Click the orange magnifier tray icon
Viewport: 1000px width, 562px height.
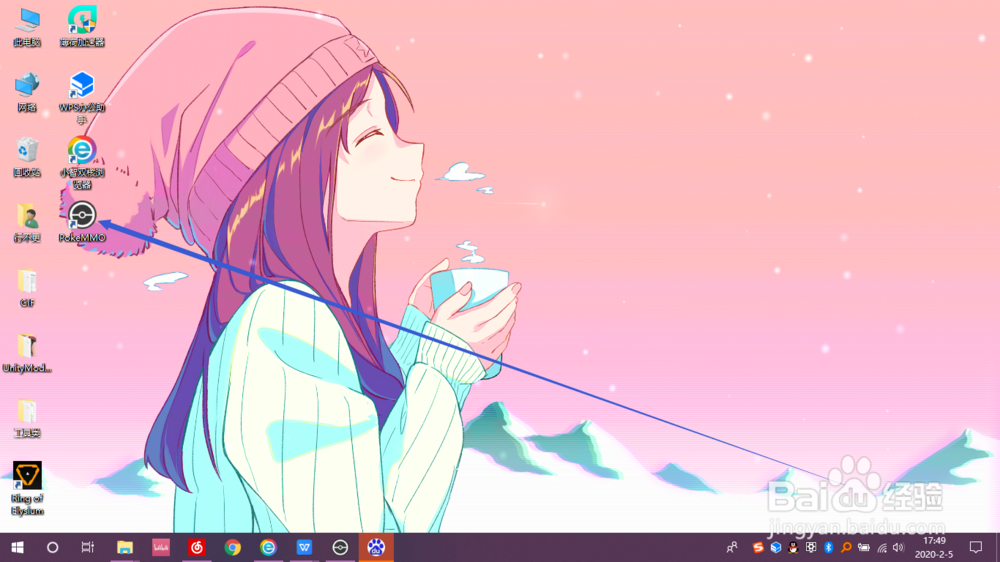click(846, 547)
